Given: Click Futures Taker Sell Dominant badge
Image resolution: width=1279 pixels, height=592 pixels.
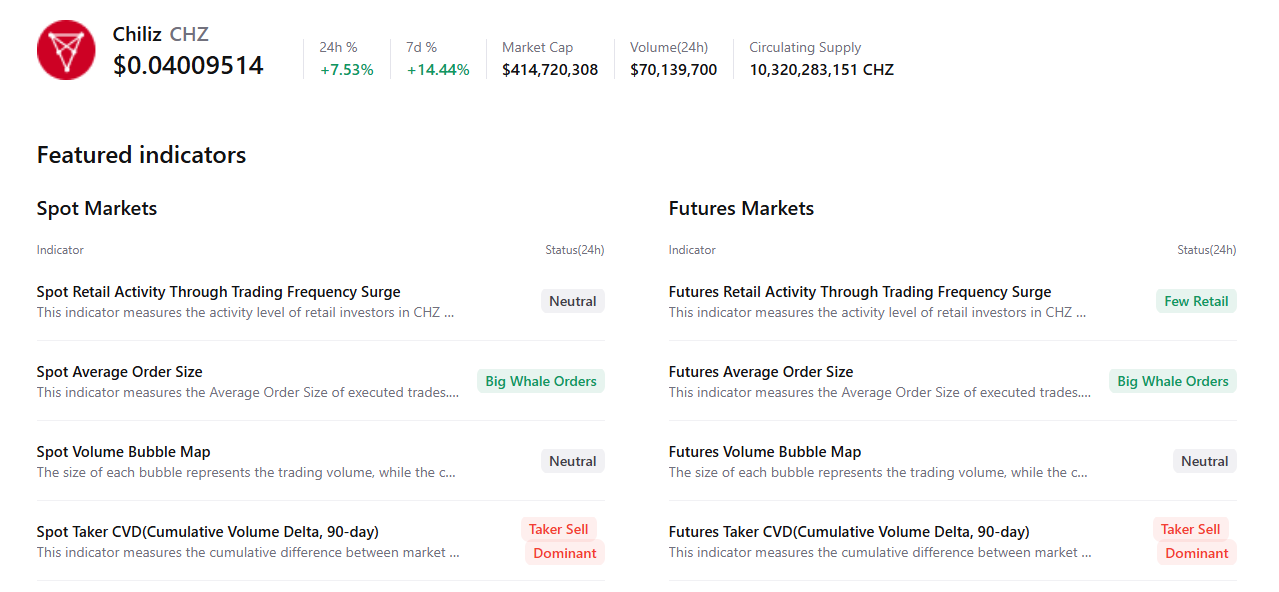Looking at the screenshot, I should coord(1194,541).
